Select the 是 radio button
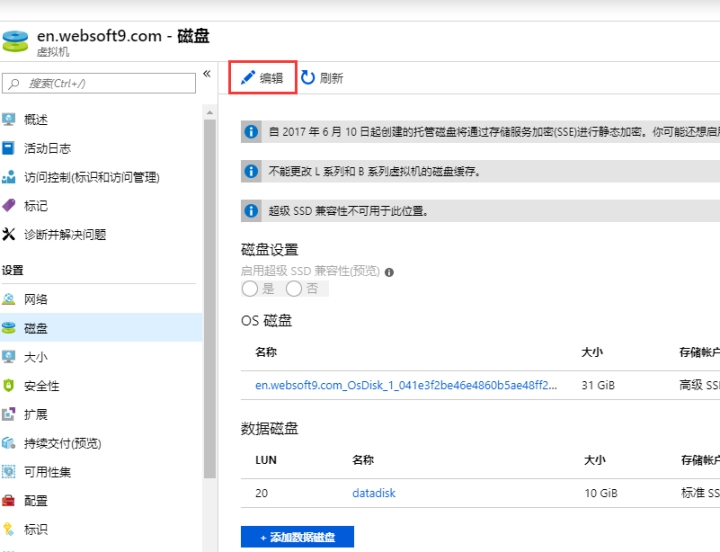 (249, 288)
